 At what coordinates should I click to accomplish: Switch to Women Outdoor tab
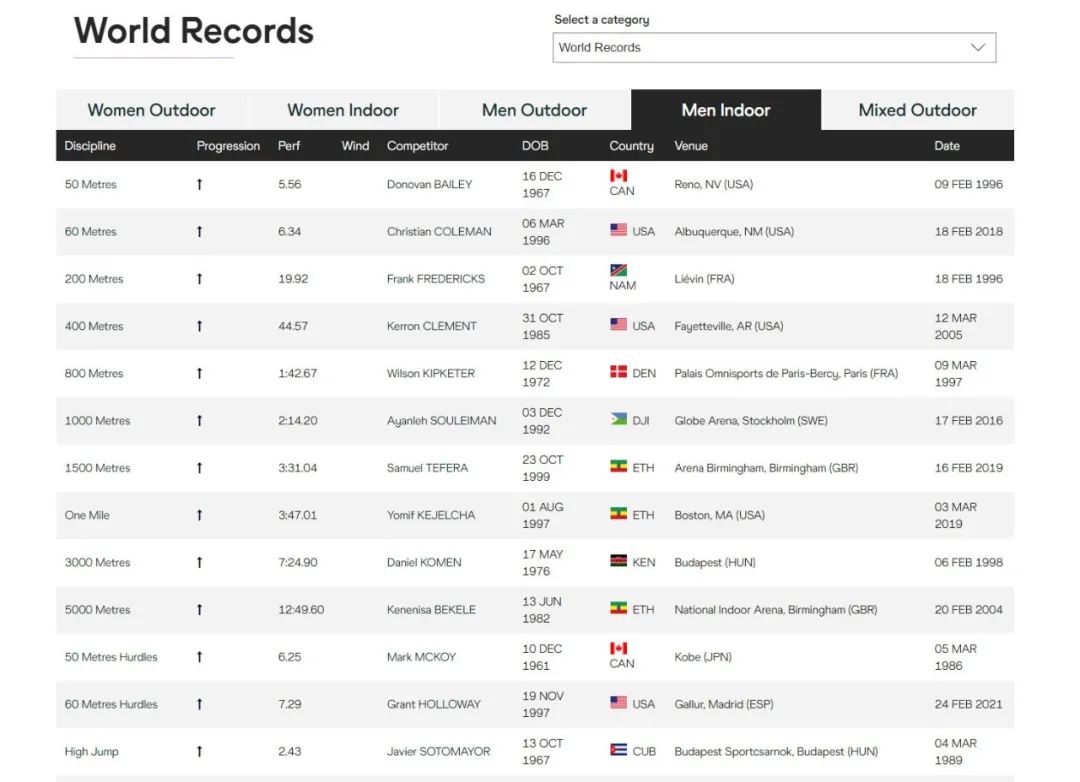(151, 110)
